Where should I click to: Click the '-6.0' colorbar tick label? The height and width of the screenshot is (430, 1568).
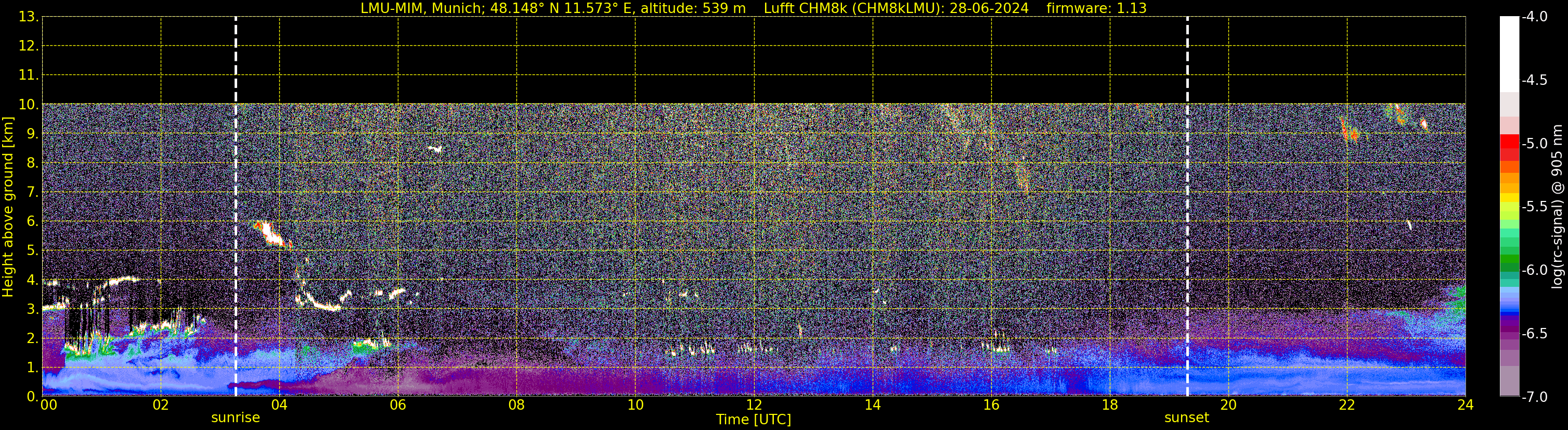pos(1534,270)
